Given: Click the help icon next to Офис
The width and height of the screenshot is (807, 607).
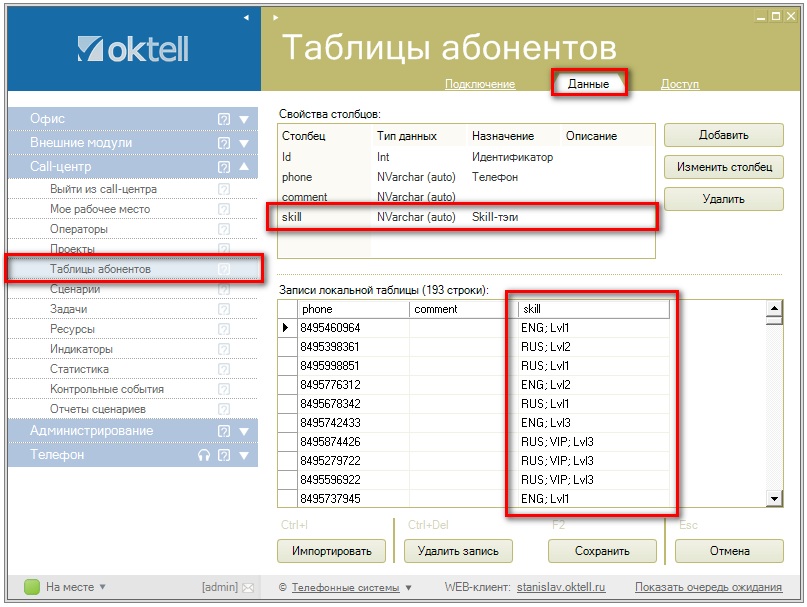Looking at the screenshot, I should coord(224,119).
